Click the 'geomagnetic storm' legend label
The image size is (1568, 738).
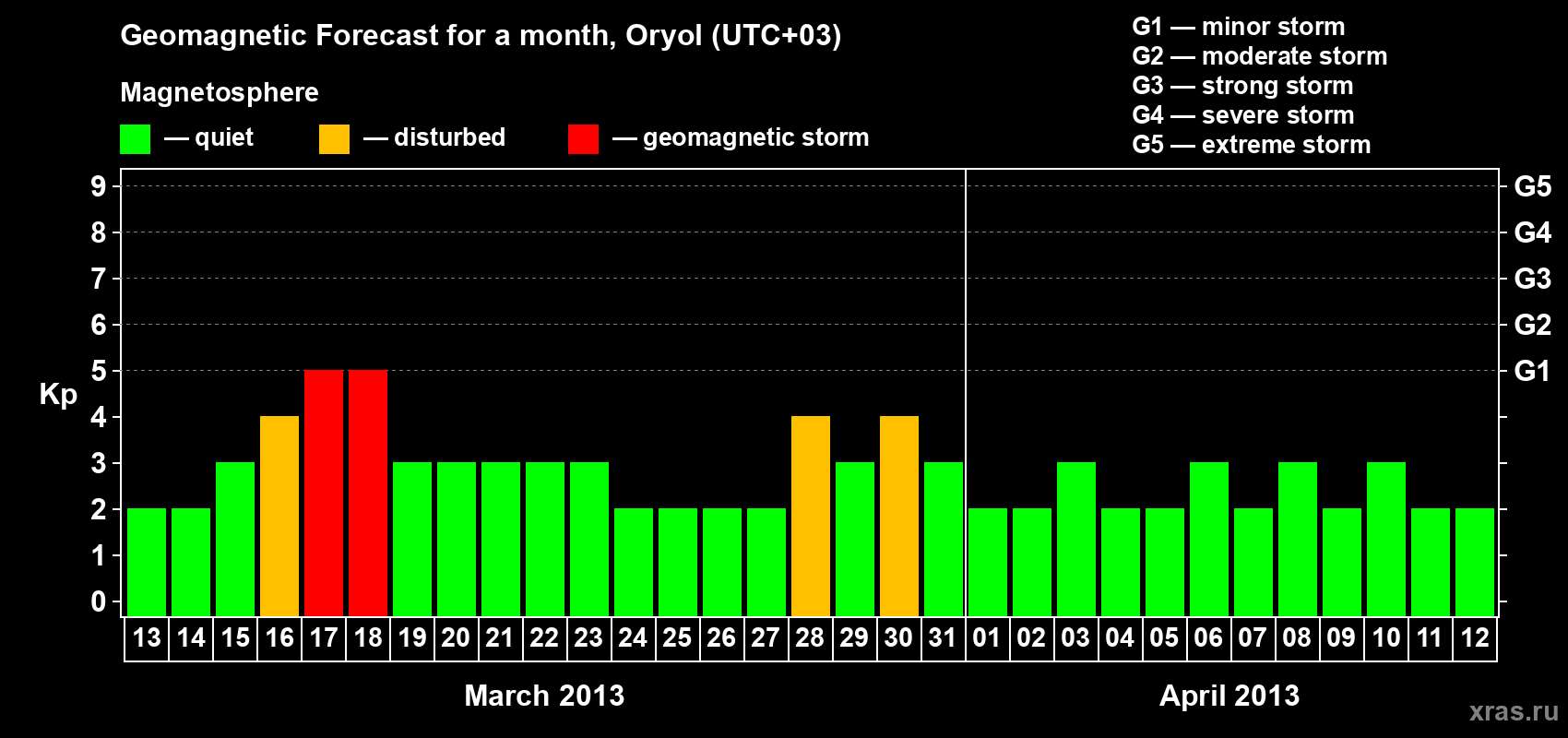click(756, 137)
